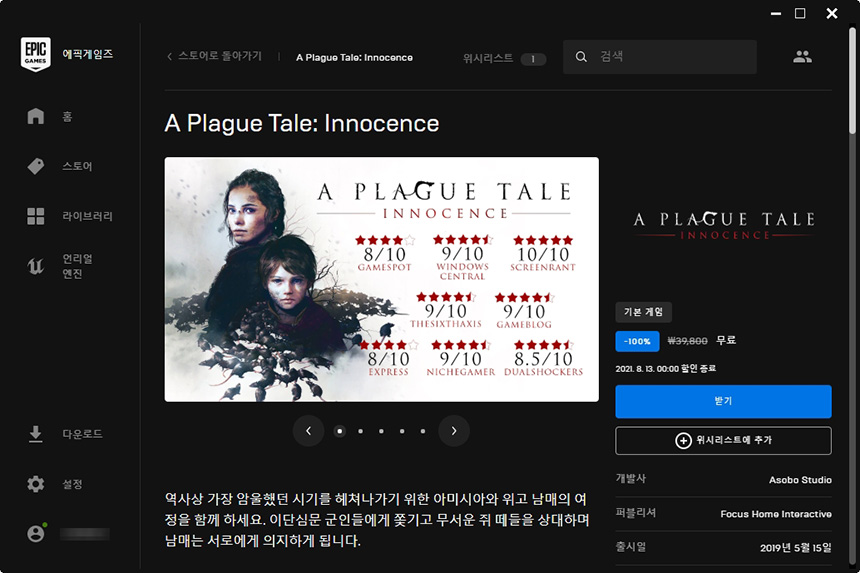
Task: Select the first carousel dot
Action: click(340, 431)
